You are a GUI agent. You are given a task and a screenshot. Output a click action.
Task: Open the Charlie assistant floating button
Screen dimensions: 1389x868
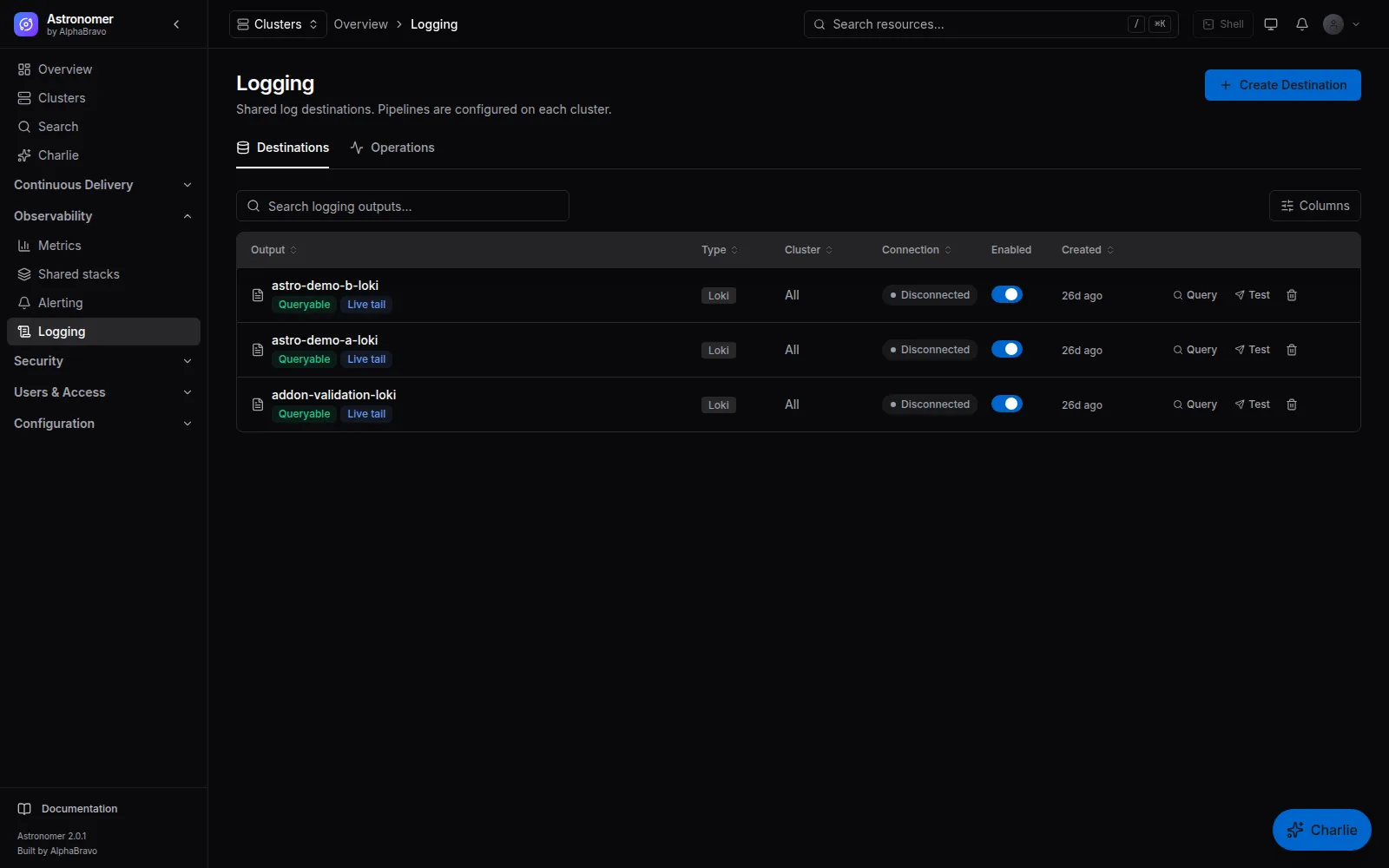(x=1322, y=830)
